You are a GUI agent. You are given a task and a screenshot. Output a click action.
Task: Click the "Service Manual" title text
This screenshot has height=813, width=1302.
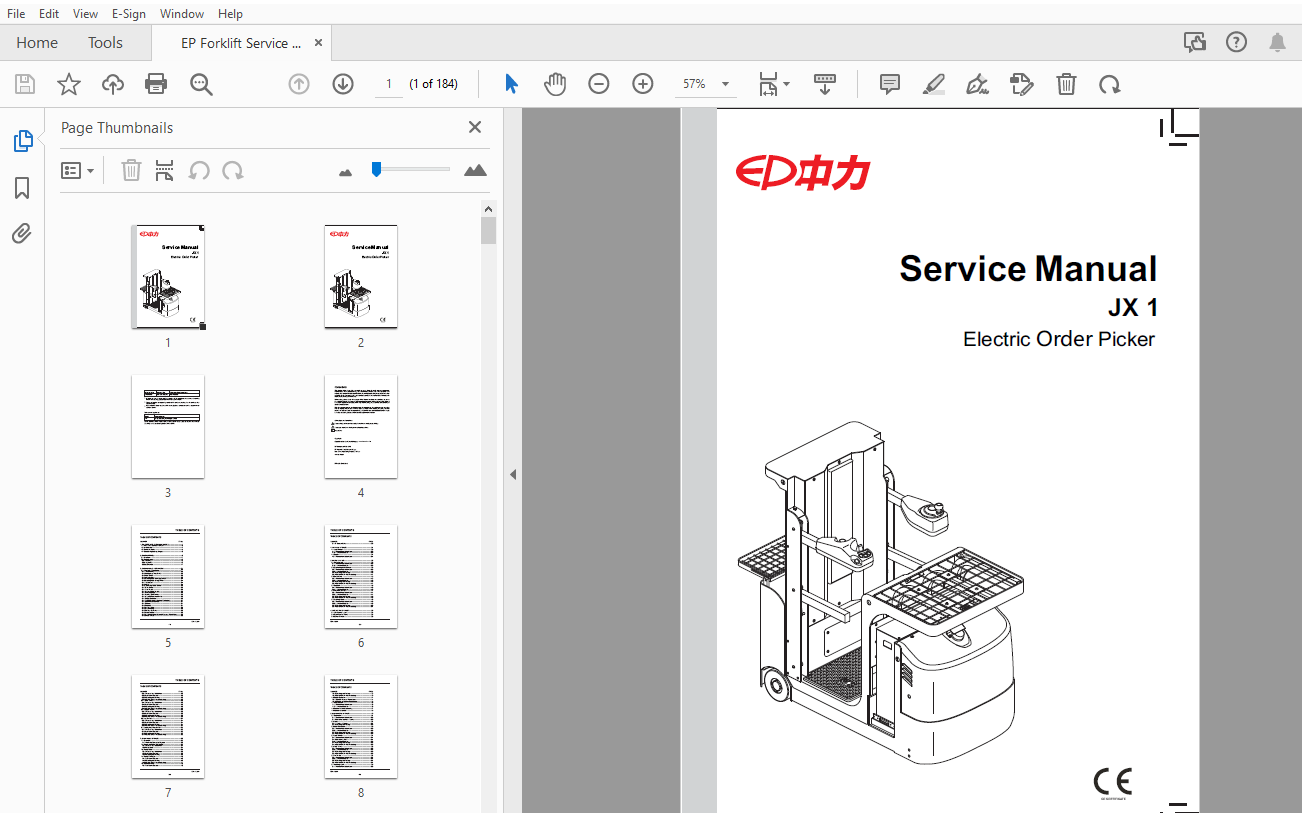[x=1028, y=268]
